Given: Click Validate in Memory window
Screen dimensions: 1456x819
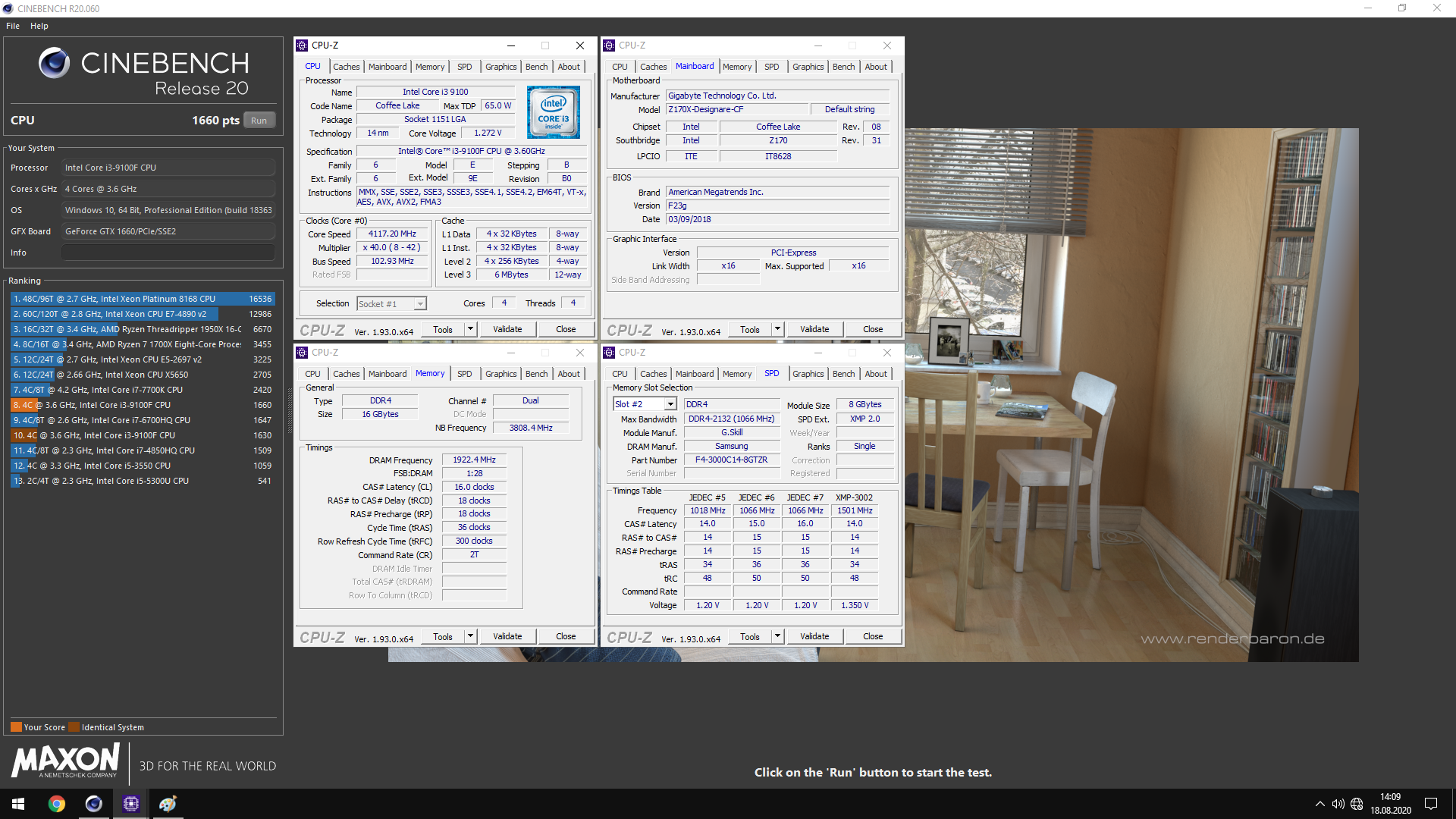Looking at the screenshot, I should point(507,636).
